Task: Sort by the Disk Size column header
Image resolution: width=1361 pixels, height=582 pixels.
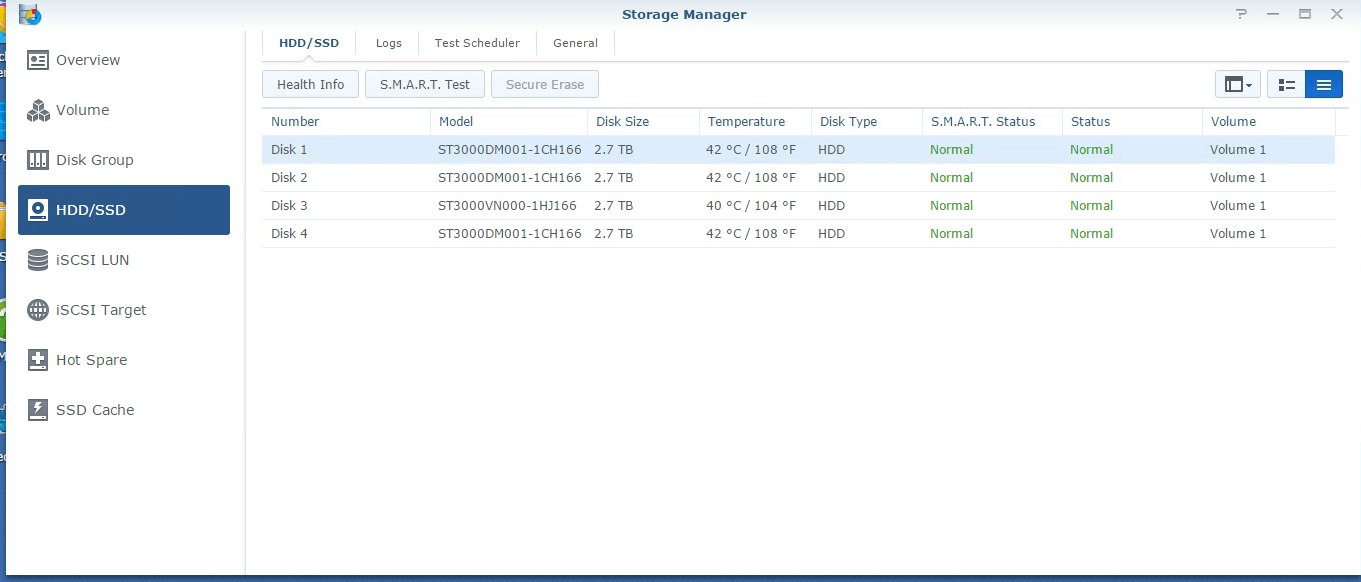Action: point(643,122)
